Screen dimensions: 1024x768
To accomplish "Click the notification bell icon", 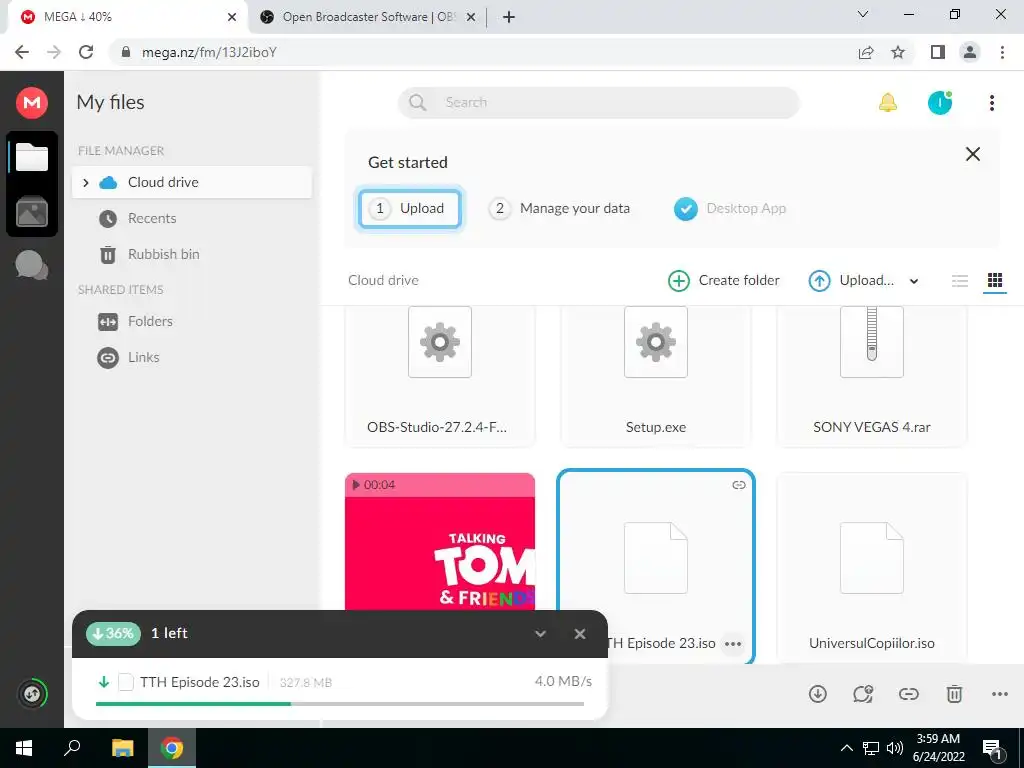I will pyautogui.click(x=888, y=103).
